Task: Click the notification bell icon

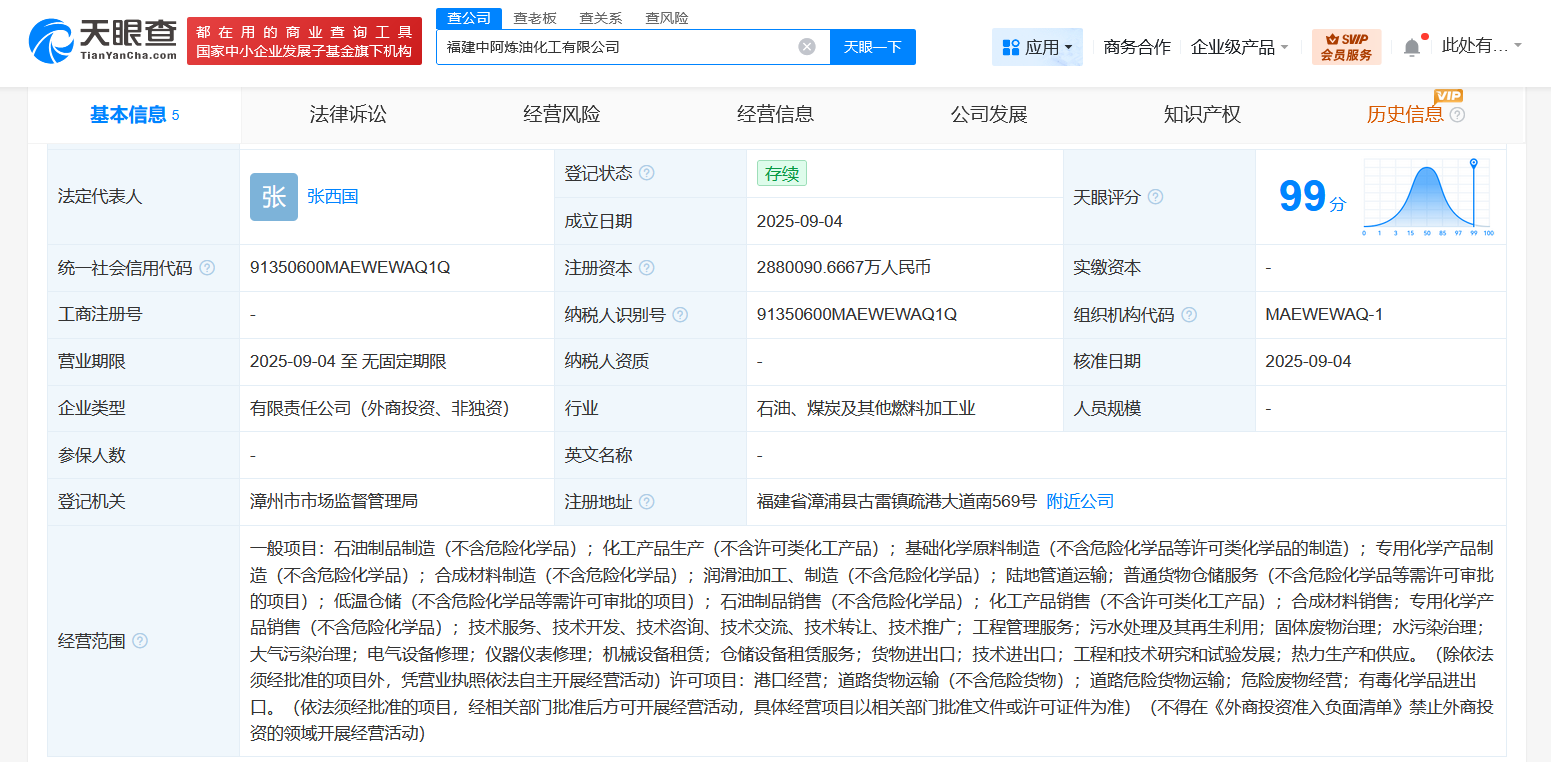Action: (x=1411, y=44)
